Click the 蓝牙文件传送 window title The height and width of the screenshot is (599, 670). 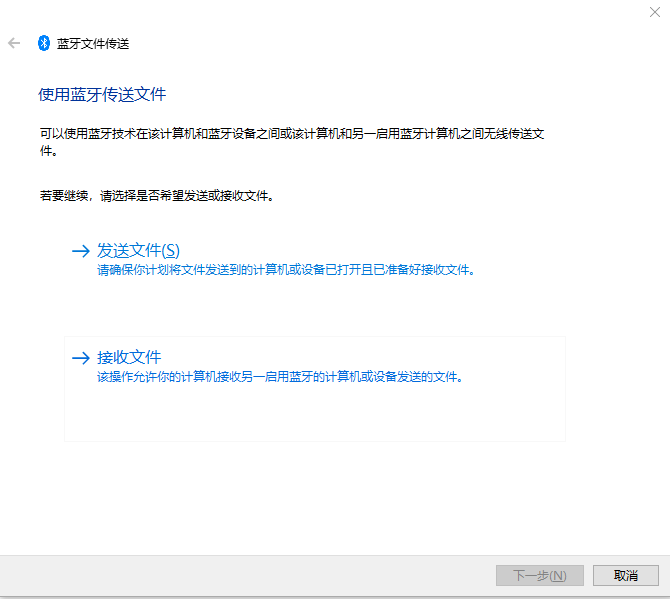(93, 44)
